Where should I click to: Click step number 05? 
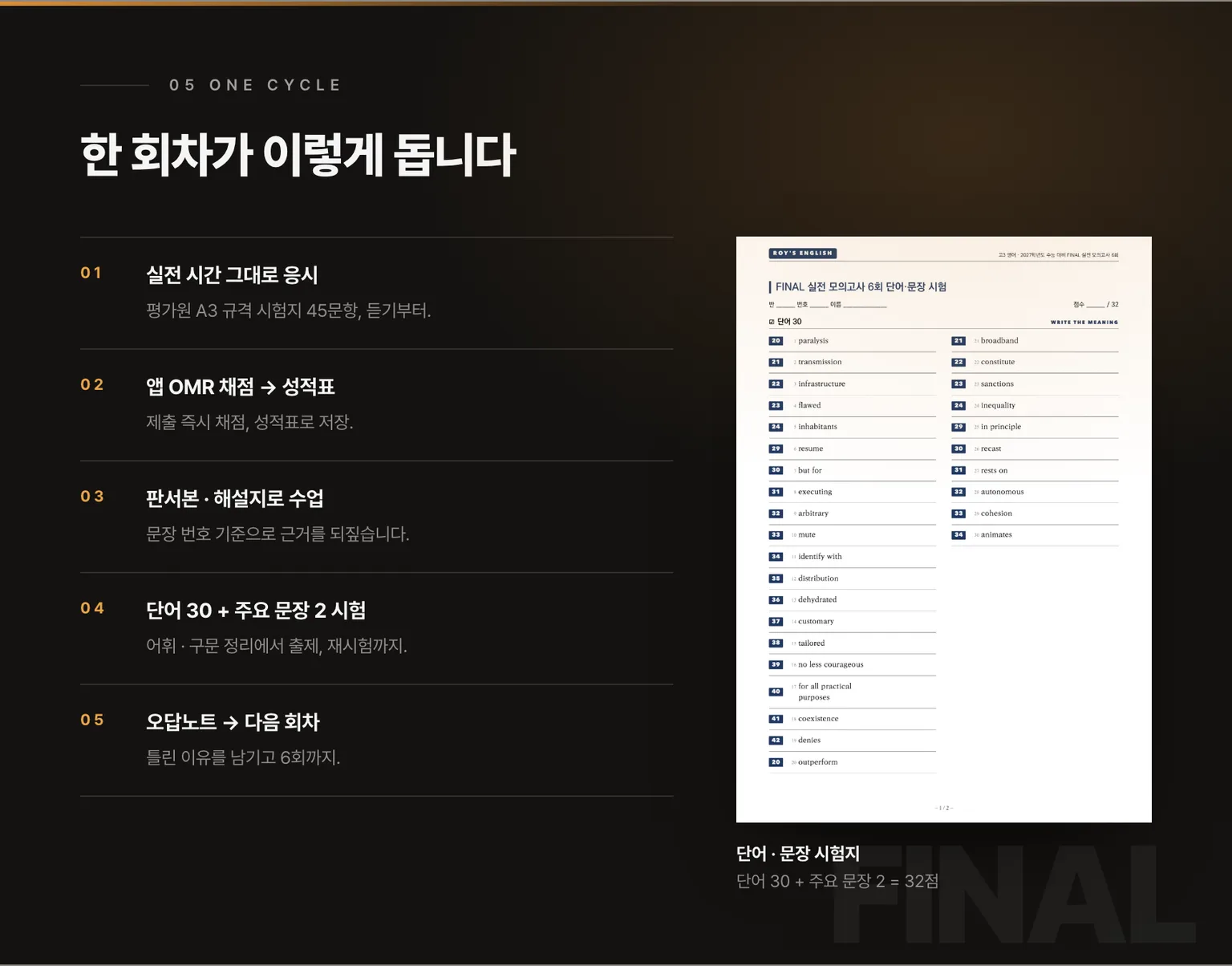pos(92,719)
